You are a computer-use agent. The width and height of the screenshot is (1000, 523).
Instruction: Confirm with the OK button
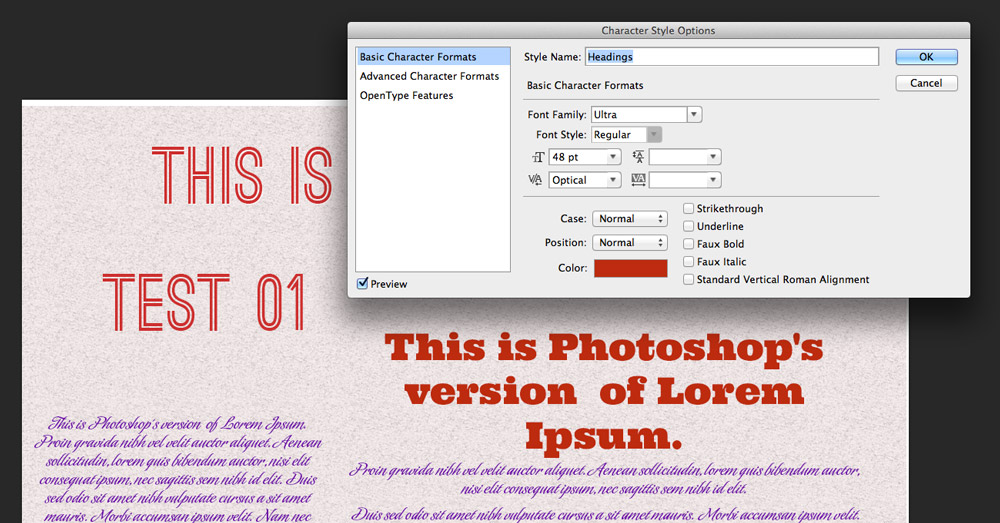pyautogui.click(x=926, y=57)
